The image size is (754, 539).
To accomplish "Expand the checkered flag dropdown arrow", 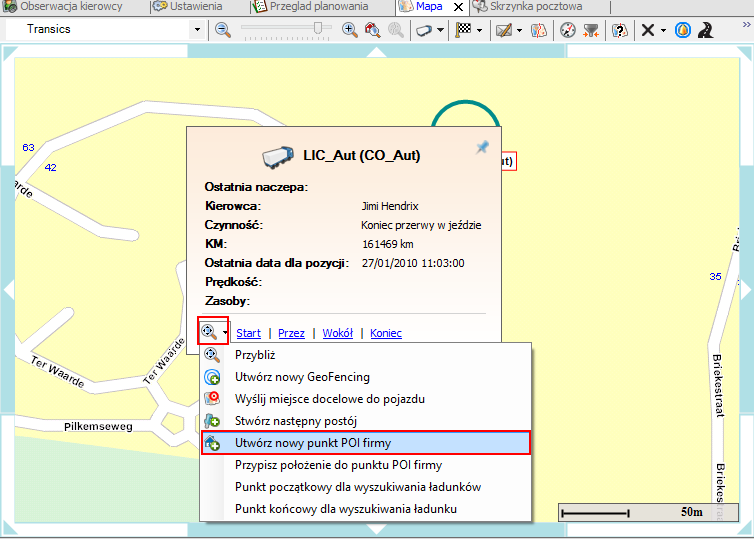I will pyautogui.click(x=480, y=30).
